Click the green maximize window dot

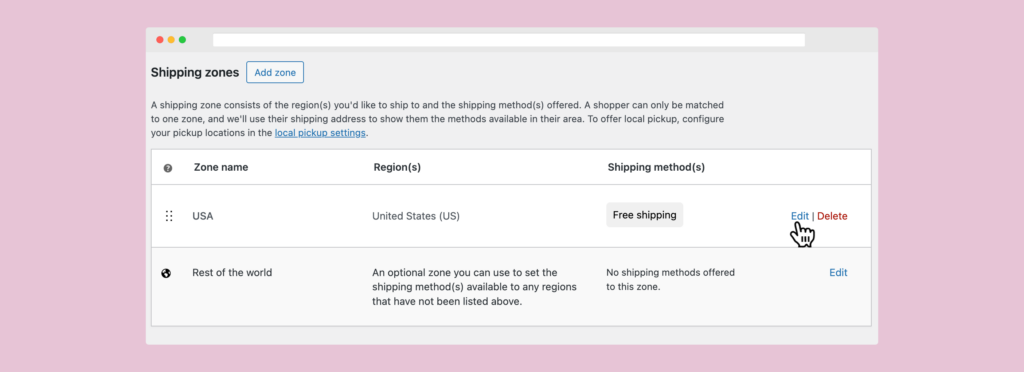pos(182,40)
